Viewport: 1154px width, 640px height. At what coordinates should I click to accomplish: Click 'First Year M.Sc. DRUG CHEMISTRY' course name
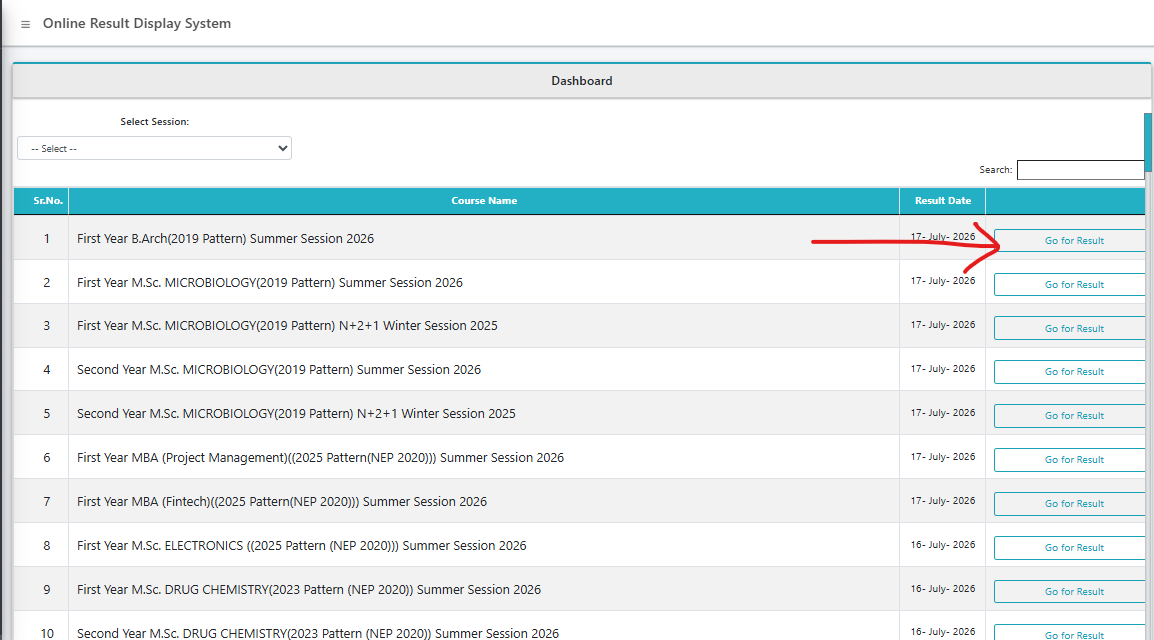309,590
